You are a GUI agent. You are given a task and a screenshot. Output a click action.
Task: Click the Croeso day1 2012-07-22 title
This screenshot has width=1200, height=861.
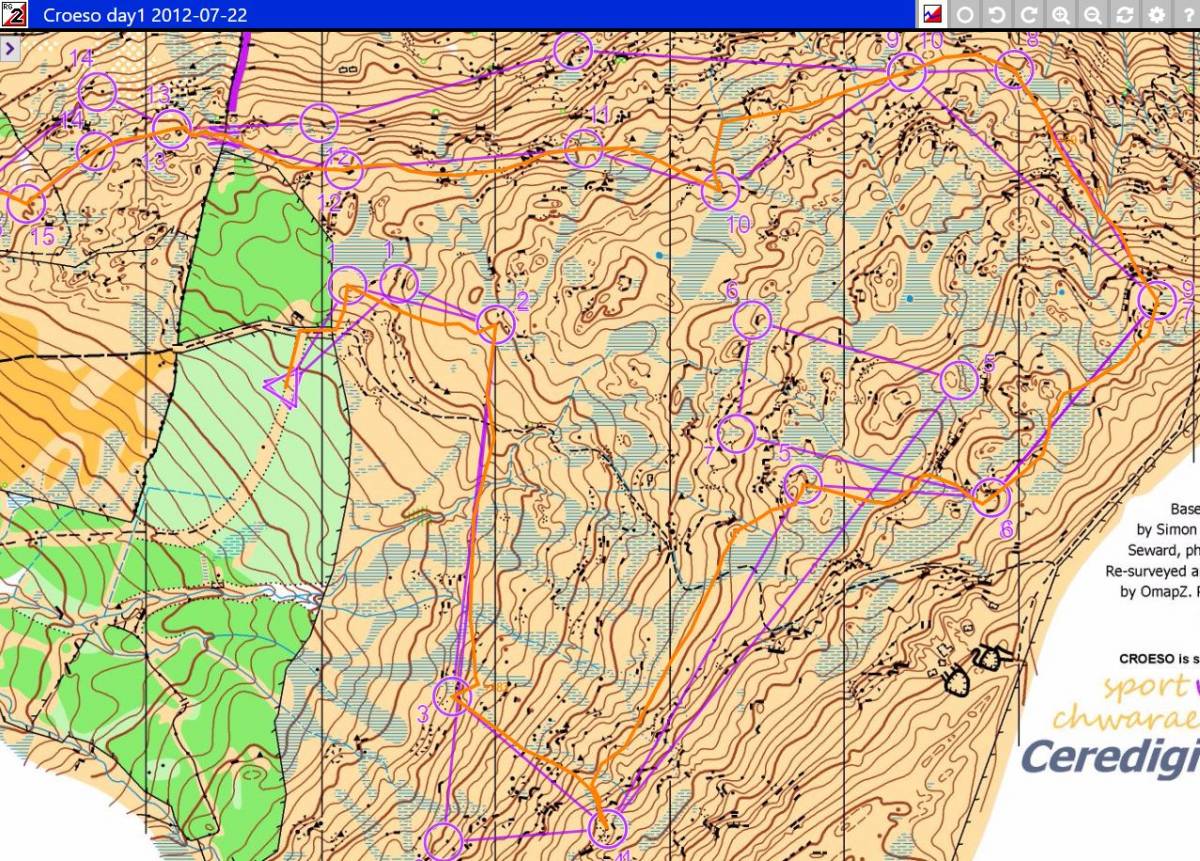[x=145, y=15]
